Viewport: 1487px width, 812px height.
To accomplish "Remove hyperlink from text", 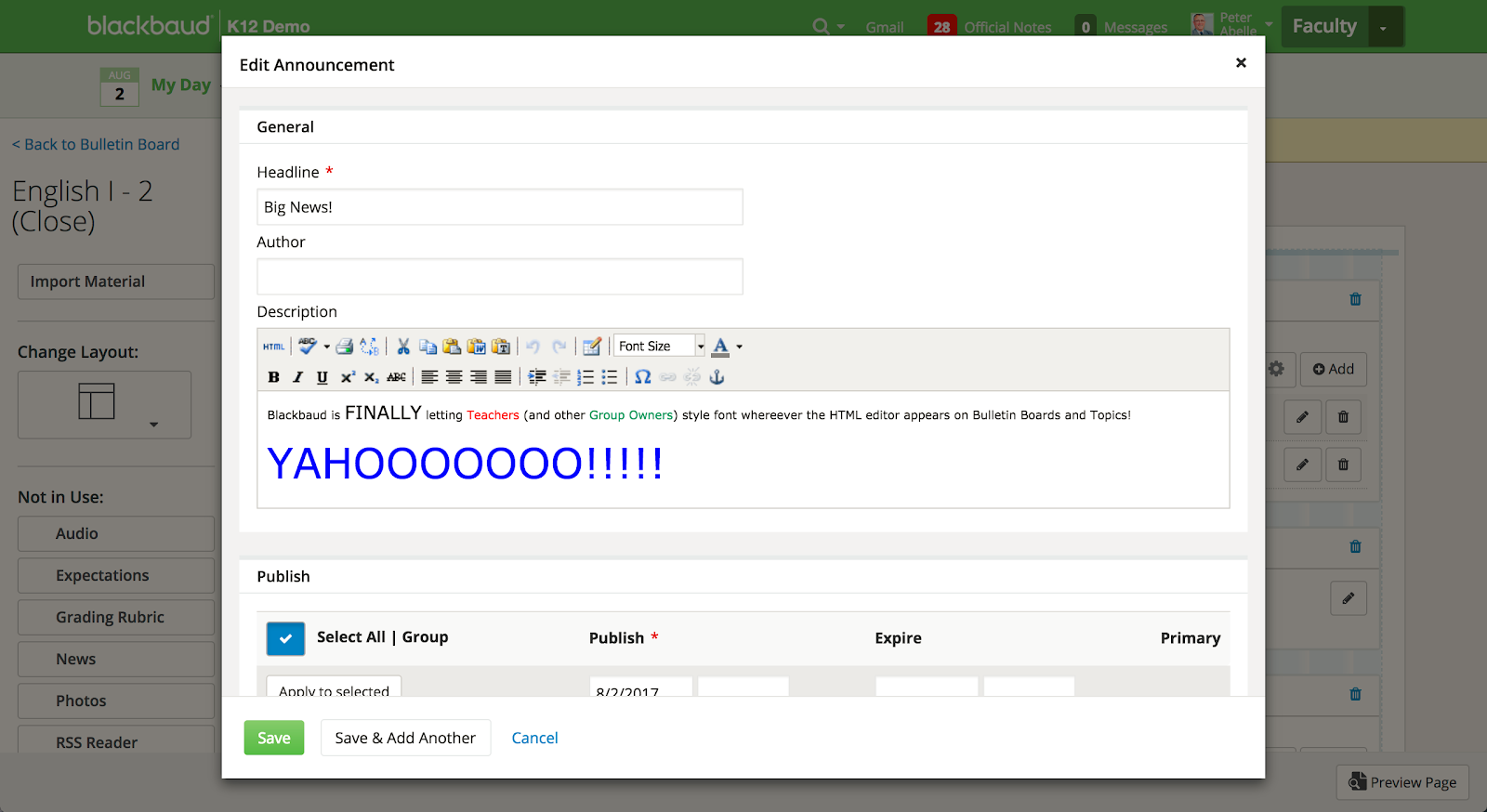I will point(692,377).
